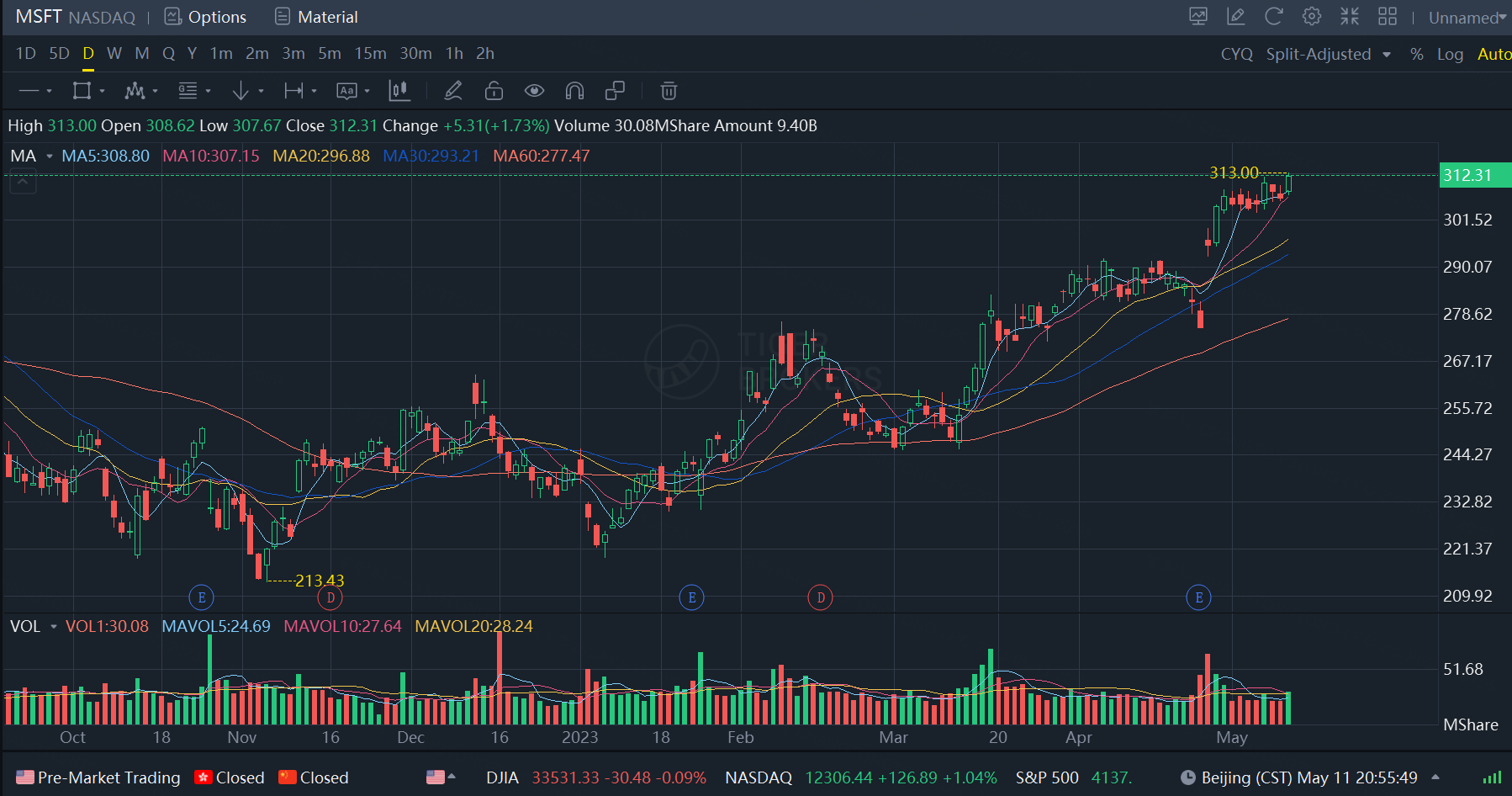Expand the VOL indicator dropdown
Viewport: 1512px width, 796px height.
point(53,627)
